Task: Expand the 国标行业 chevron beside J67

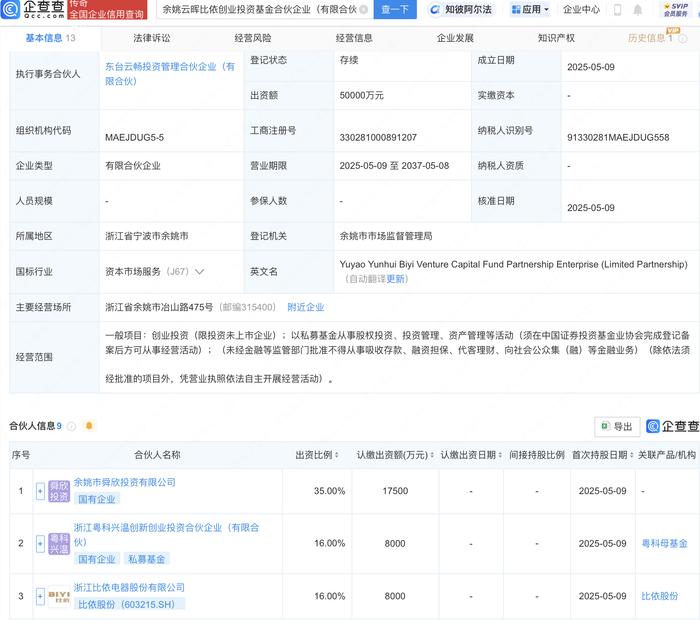Action: (200, 271)
